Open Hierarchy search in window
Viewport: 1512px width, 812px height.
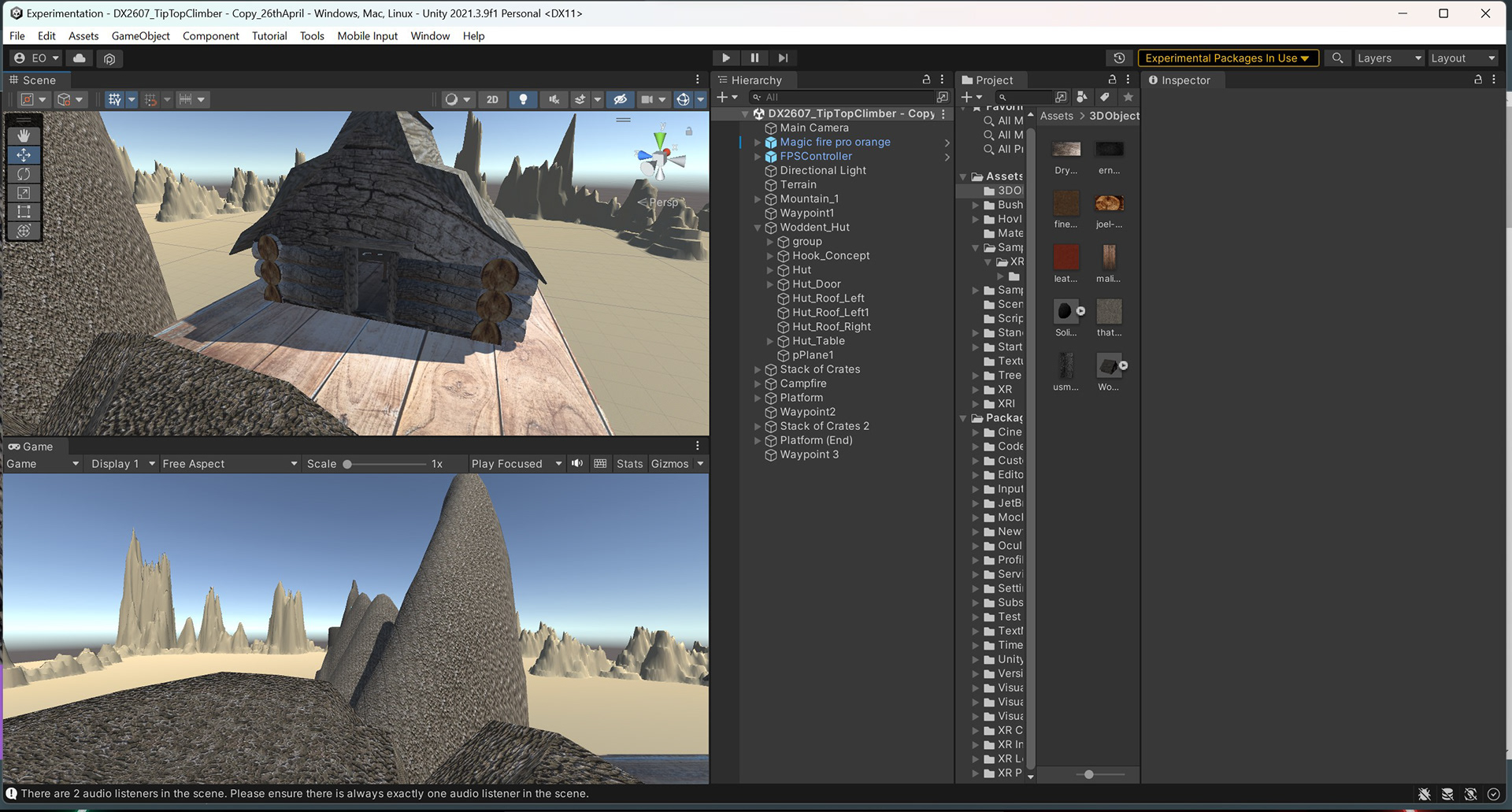pos(943,97)
